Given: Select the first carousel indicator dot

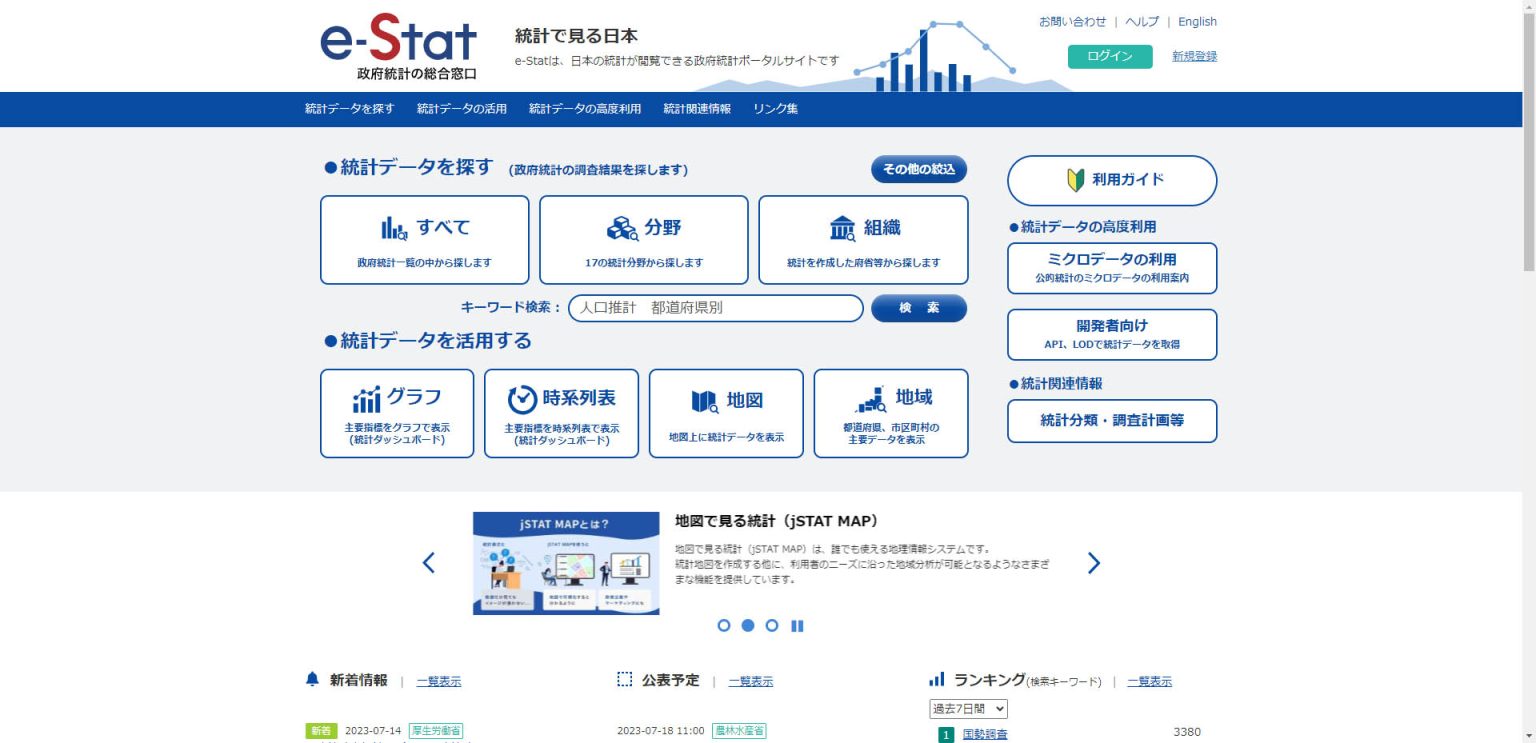Looking at the screenshot, I should (724, 625).
